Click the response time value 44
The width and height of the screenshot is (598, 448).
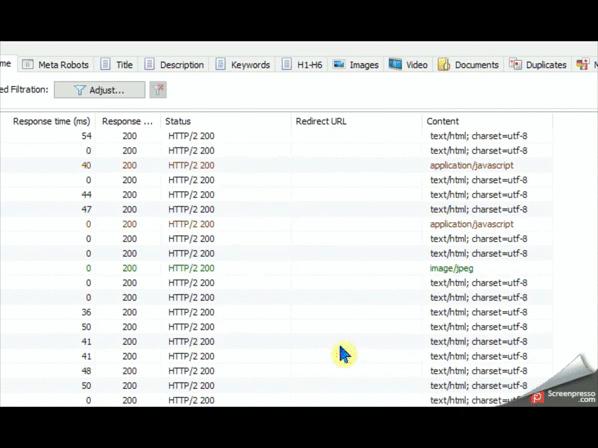(87, 195)
